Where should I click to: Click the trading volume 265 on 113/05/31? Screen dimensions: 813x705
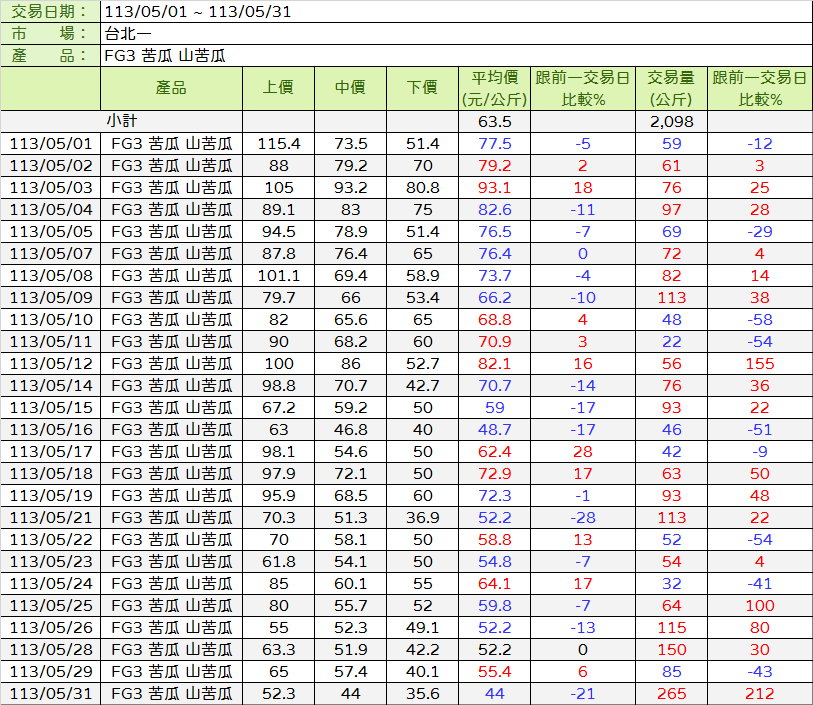(x=672, y=694)
